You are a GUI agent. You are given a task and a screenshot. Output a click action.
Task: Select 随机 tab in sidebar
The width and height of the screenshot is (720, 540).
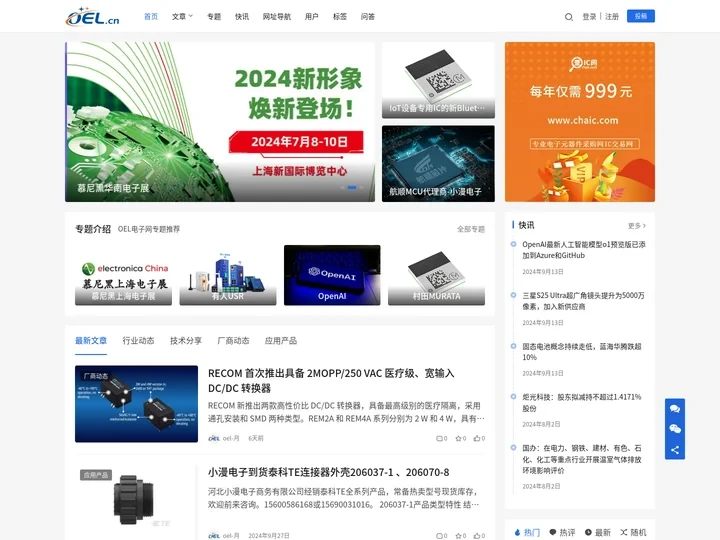click(x=633, y=532)
